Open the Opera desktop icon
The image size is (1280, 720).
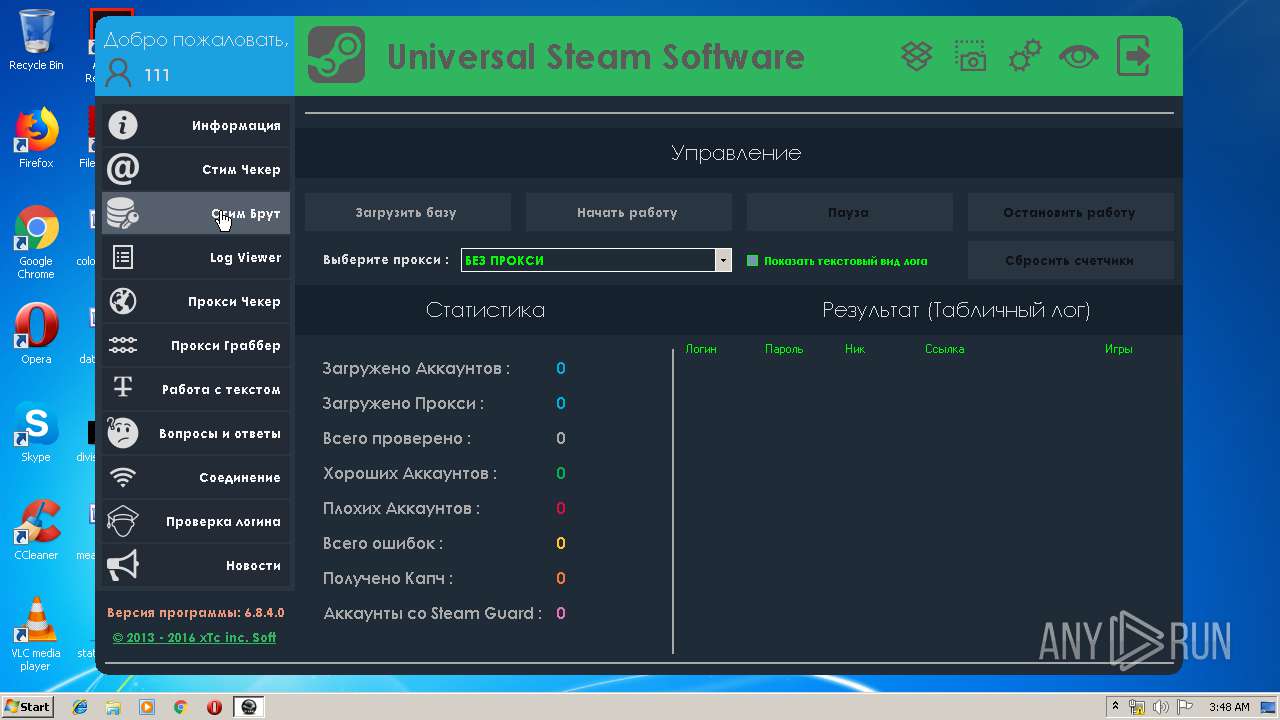pyautogui.click(x=36, y=334)
